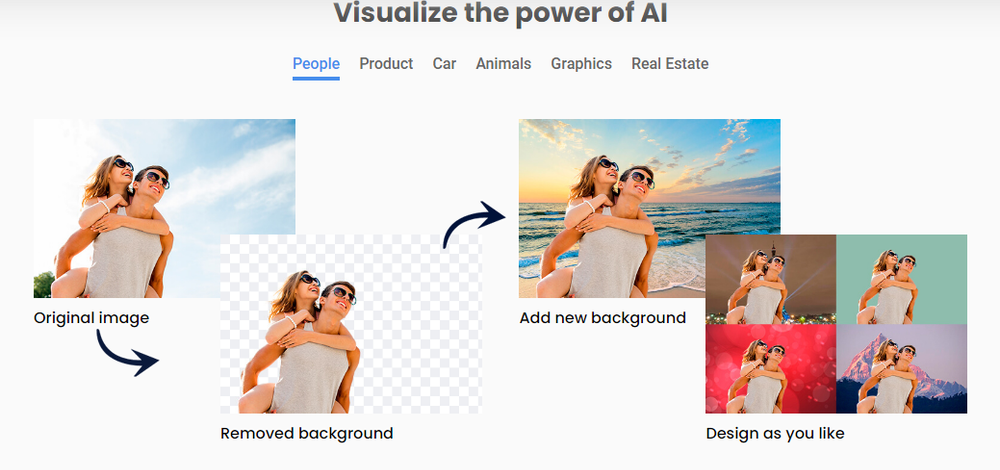1000x470 pixels.
Task: Open the Real Estate tab
Action: pyautogui.click(x=670, y=64)
